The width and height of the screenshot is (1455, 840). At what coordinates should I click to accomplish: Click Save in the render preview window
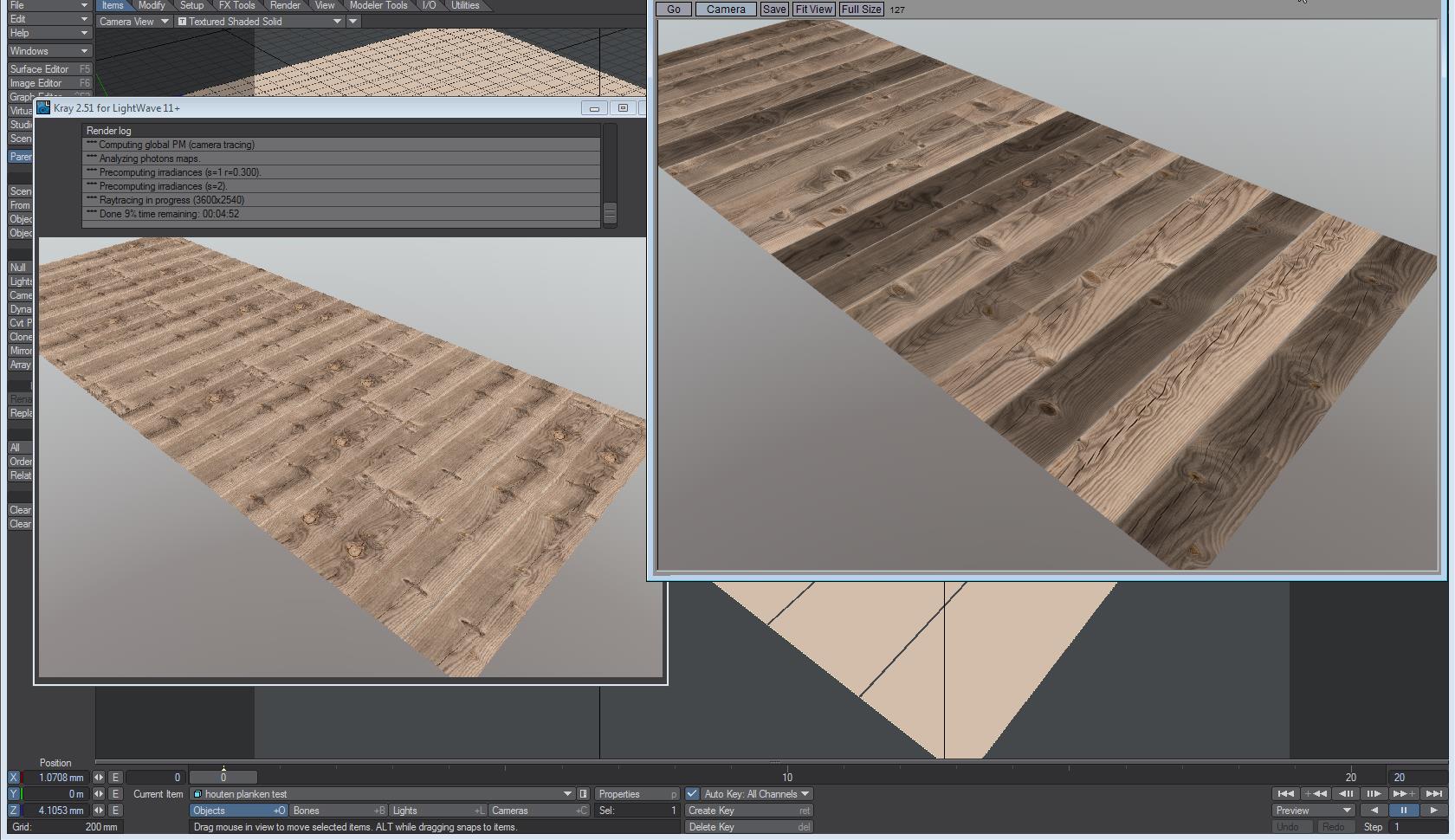point(773,10)
